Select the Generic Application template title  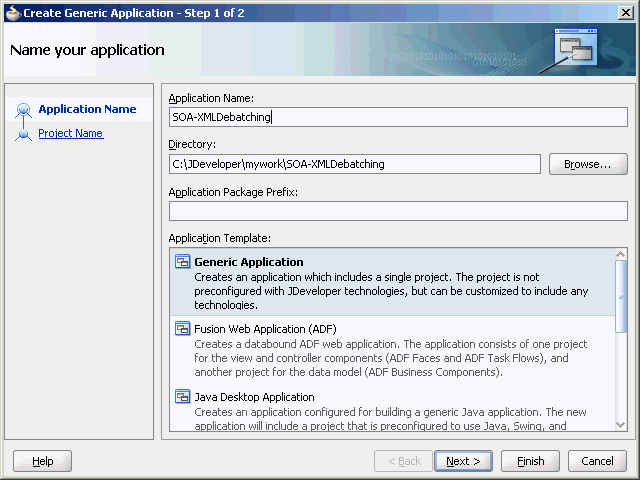[249, 262]
